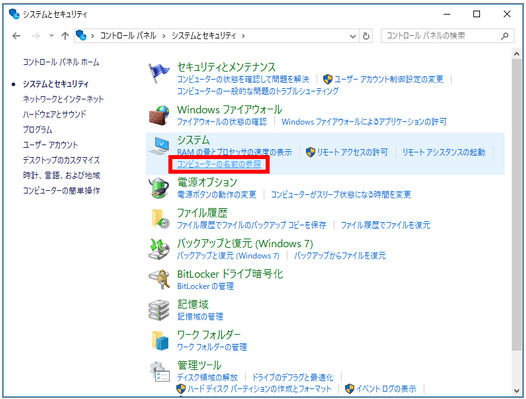Open プログラム category
The height and width of the screenshot is (399, 526).
coord(38,130)
